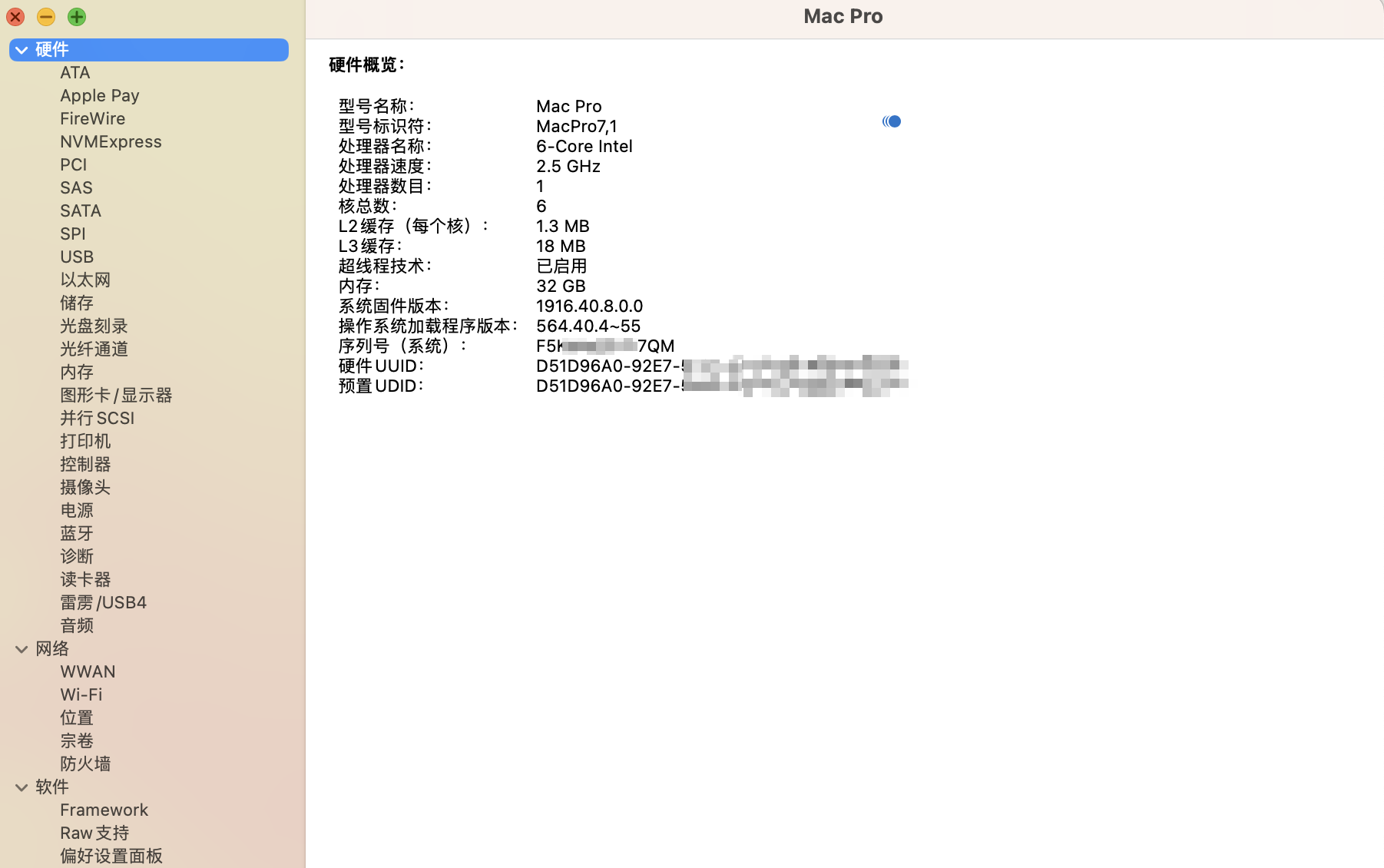
Task: Select 图形卡/显示器 to view graphics info
Action: click(x=115, y=395)
